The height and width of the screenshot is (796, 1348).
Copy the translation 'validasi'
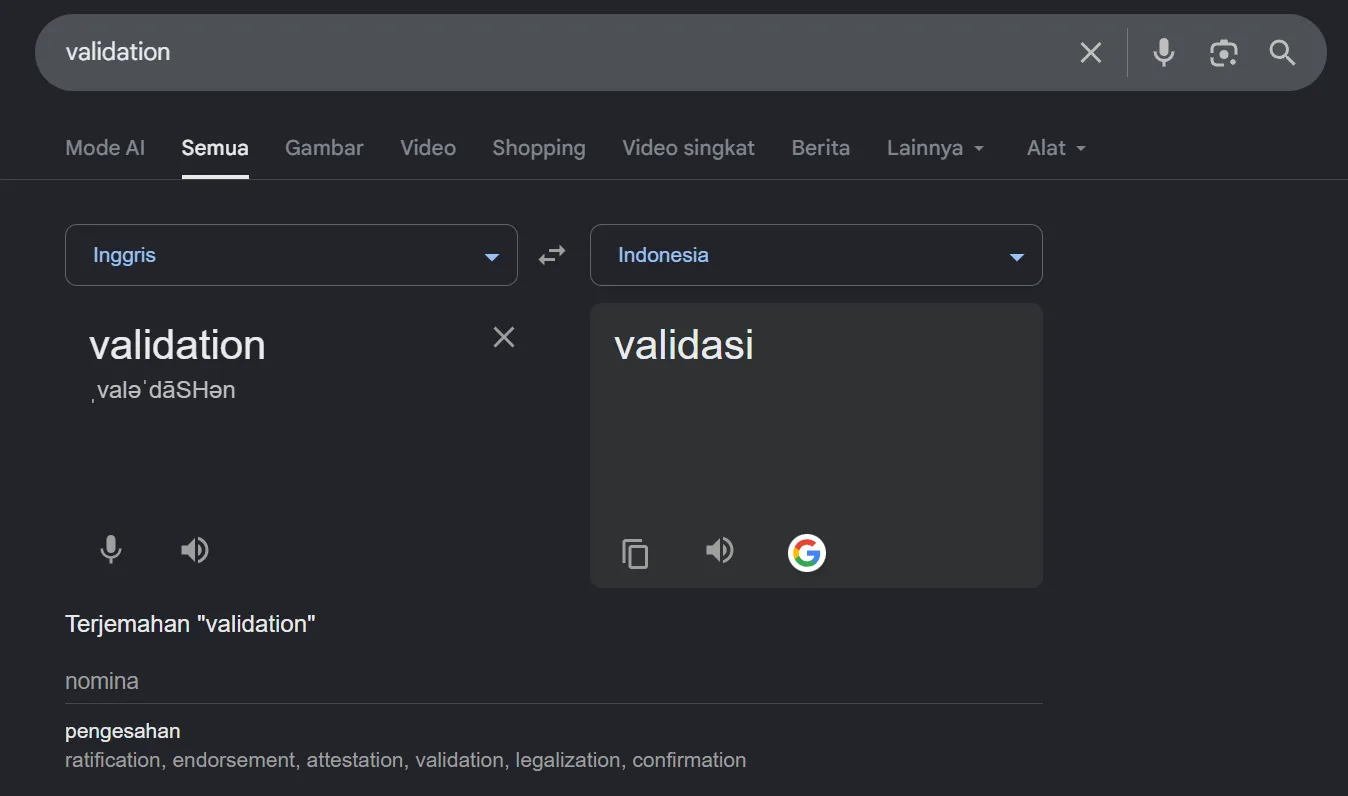(635, 553)
